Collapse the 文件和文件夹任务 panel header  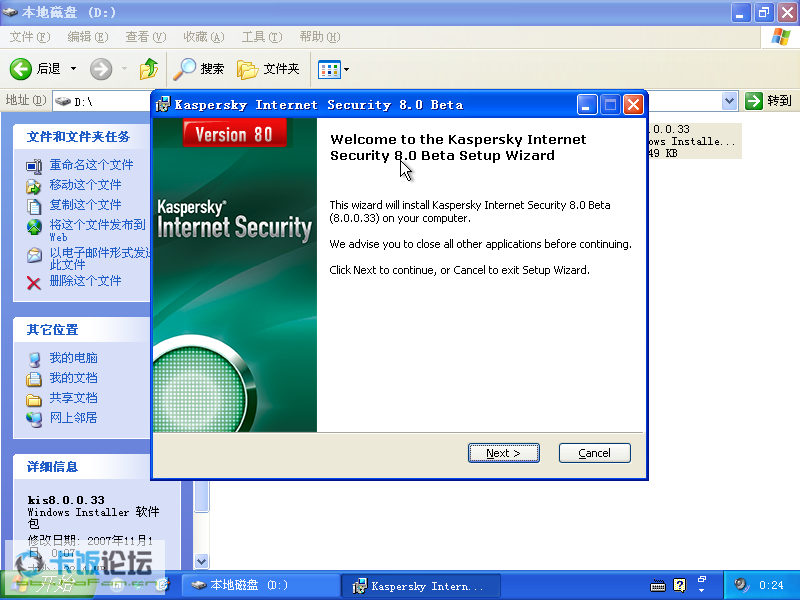pos(82,137)
